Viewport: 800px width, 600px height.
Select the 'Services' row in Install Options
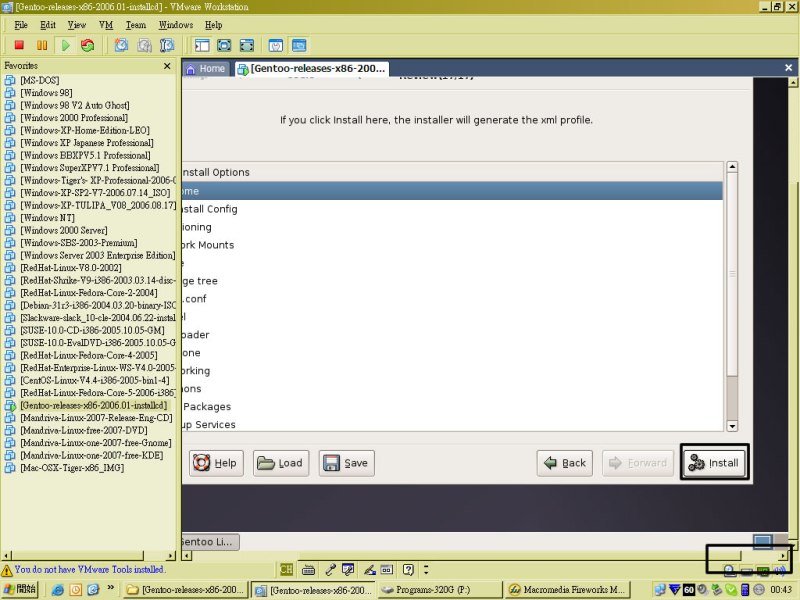pos(453,424)
